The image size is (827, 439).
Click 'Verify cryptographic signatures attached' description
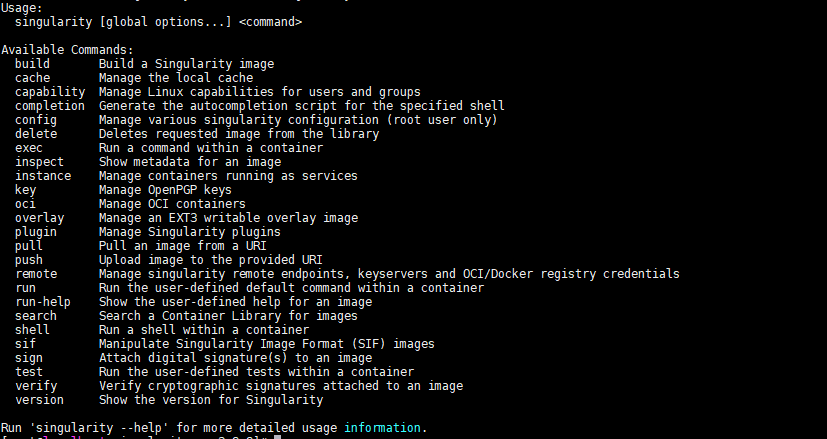tap(281, 386)
